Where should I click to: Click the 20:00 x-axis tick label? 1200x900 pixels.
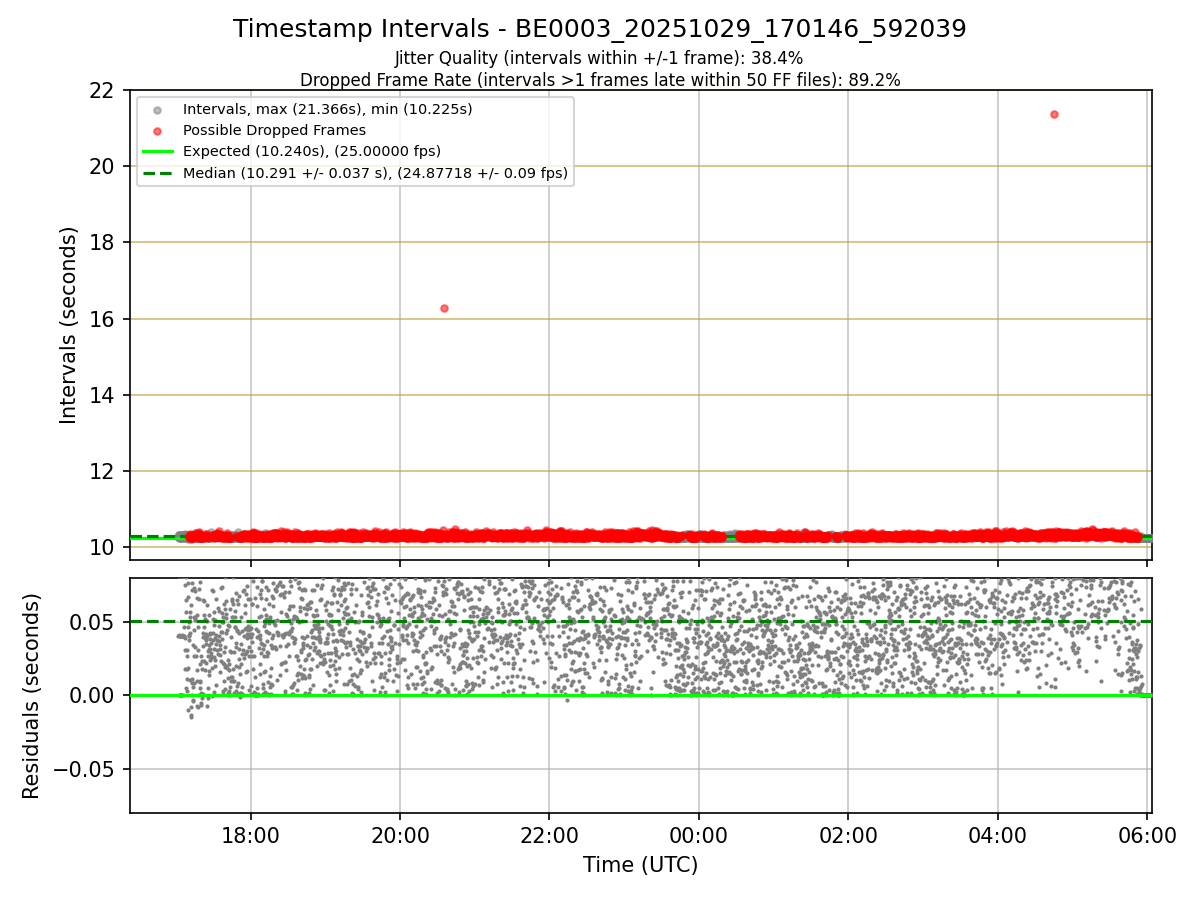pyautogui.click(x=400, y=834)
